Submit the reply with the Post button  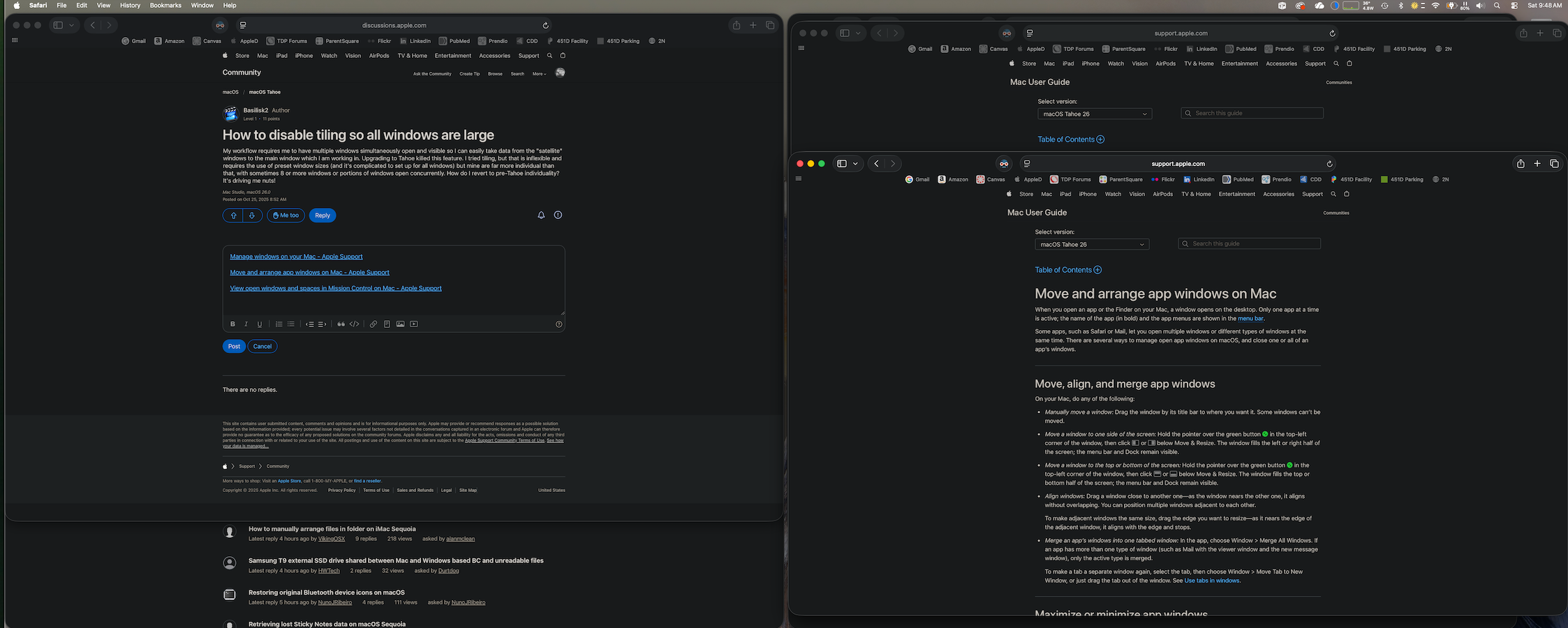tap(234, 346)
